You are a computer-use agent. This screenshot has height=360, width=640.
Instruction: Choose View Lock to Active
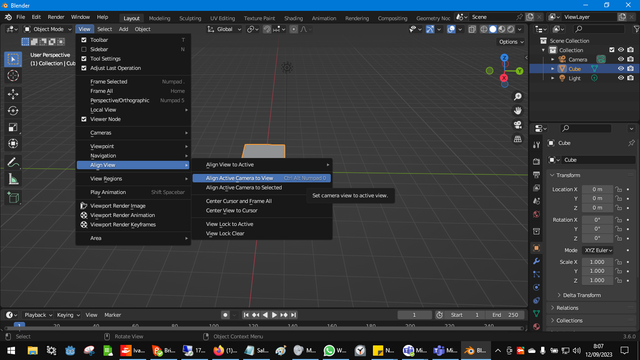tap(261, 224)
